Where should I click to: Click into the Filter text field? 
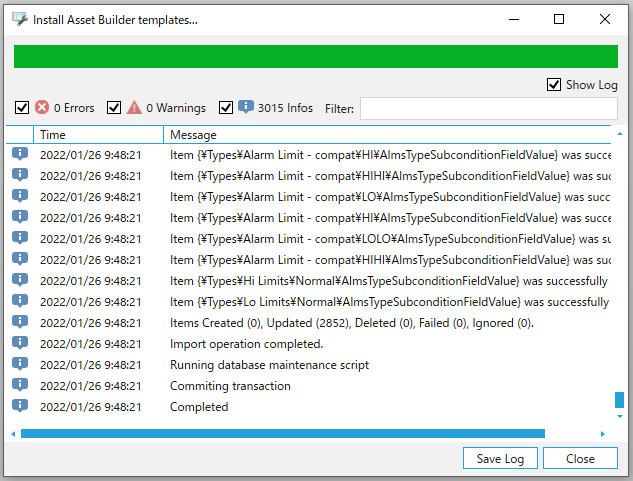point(488,108)
